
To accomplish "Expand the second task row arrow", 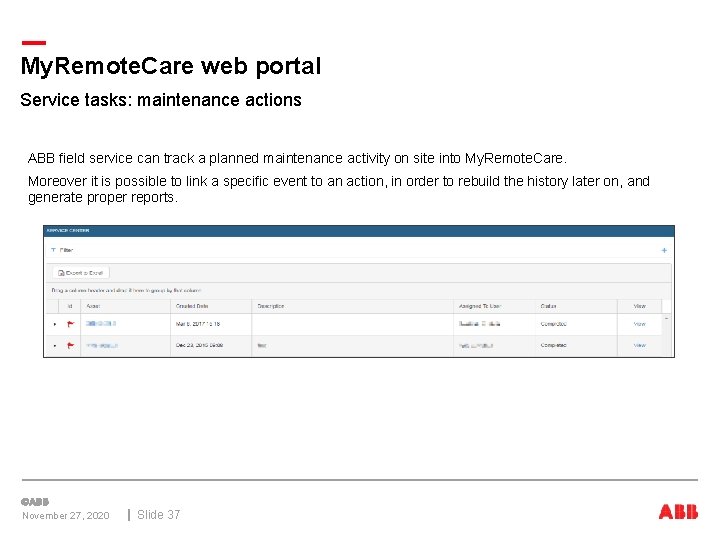I will click(x=54, y=345).
